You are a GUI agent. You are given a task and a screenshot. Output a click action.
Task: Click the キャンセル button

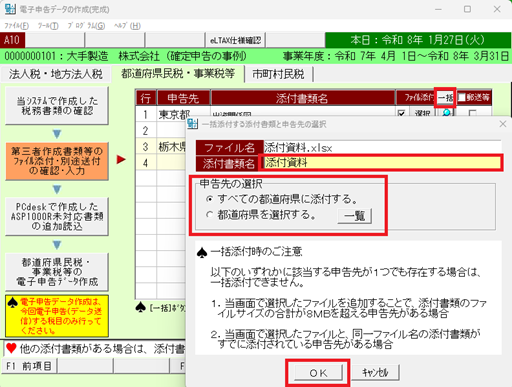[x=375, y=372]
